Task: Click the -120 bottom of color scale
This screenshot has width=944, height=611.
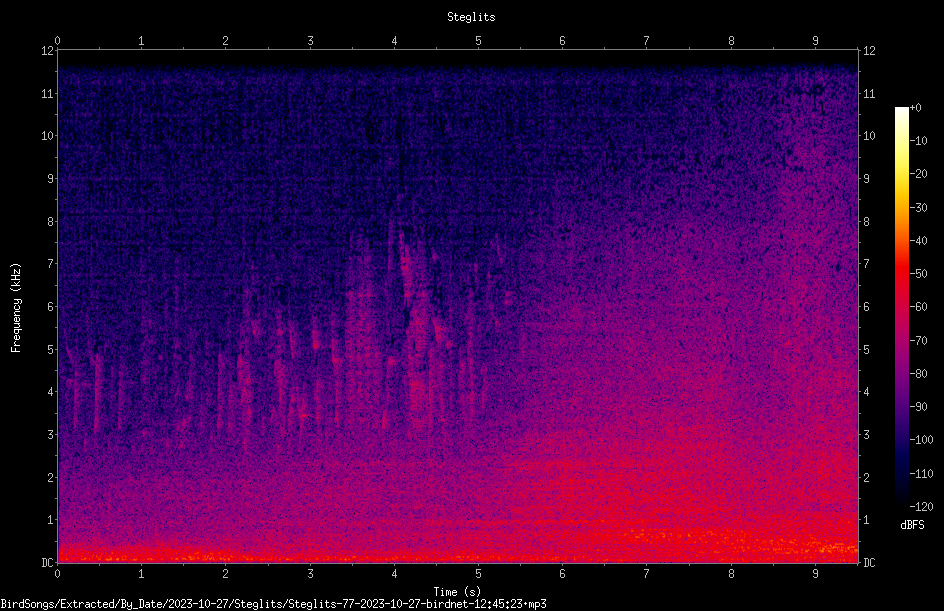Action: (921, 506)
